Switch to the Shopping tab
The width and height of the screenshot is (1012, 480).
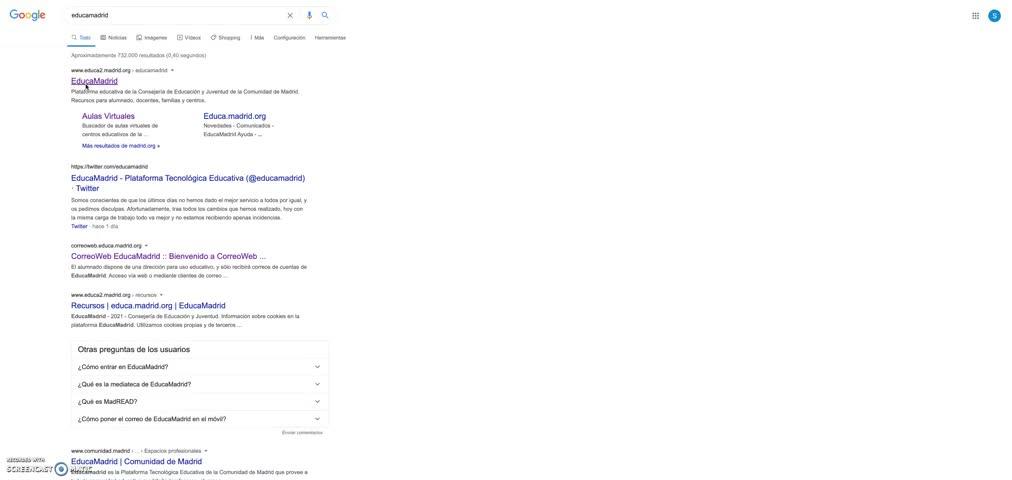coord(225,38)
